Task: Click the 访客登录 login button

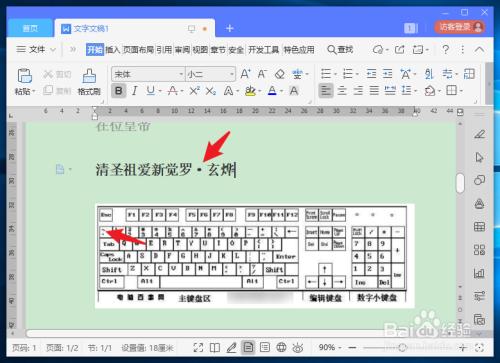Action: pos(460,27)
